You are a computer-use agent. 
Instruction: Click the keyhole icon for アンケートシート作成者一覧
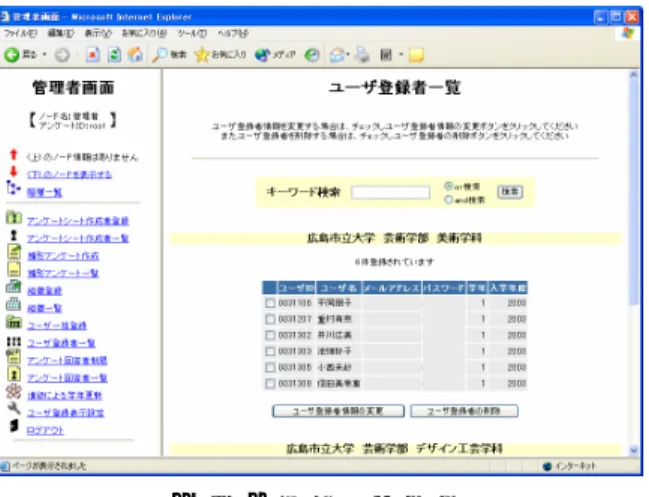coord(14,236)
